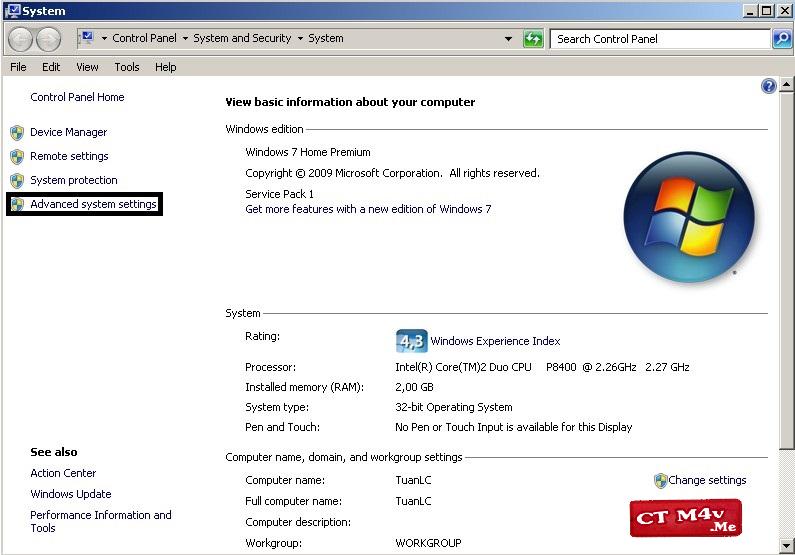Open the Tools menu
Screen dimensions: 795x555
tap(127, 67)
